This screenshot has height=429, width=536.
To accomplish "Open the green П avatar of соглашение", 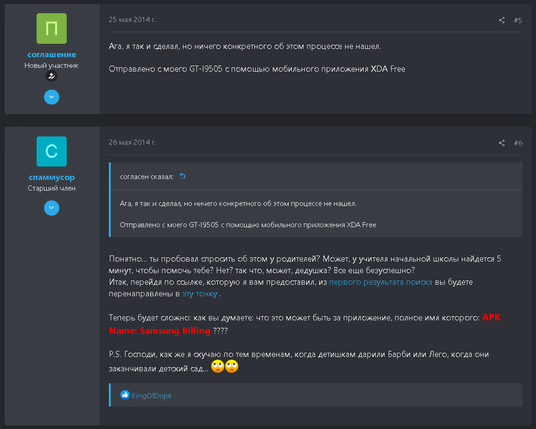I will click(x=52, y=28).
